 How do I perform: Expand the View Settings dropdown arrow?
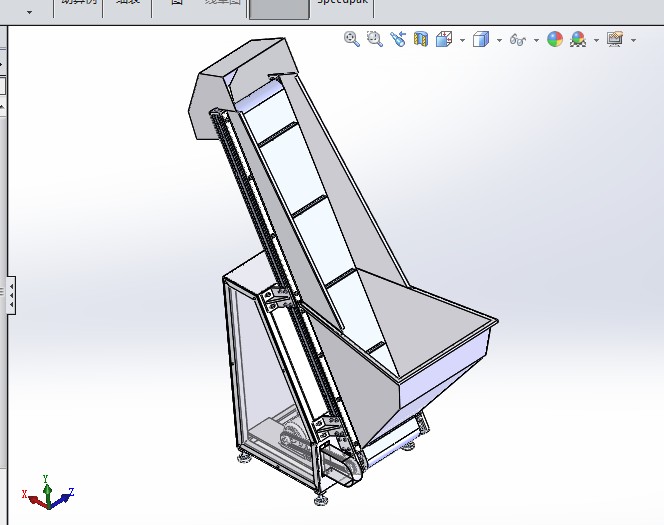[634, 41]
